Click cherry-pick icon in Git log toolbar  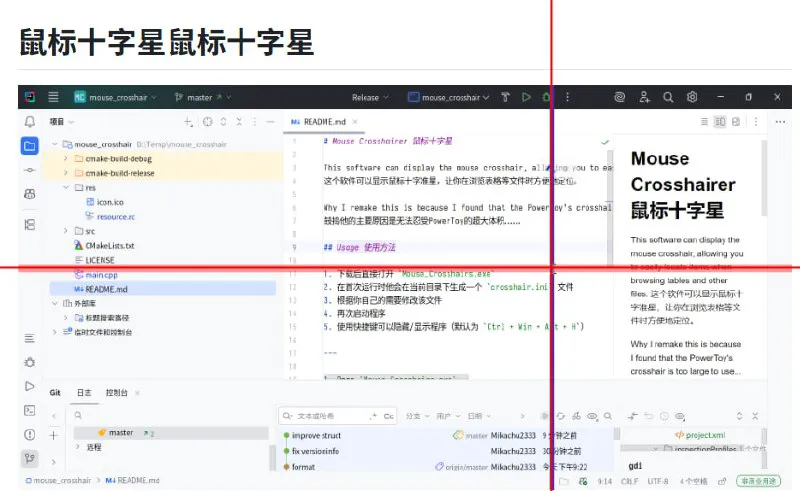(x=576, y=416)
